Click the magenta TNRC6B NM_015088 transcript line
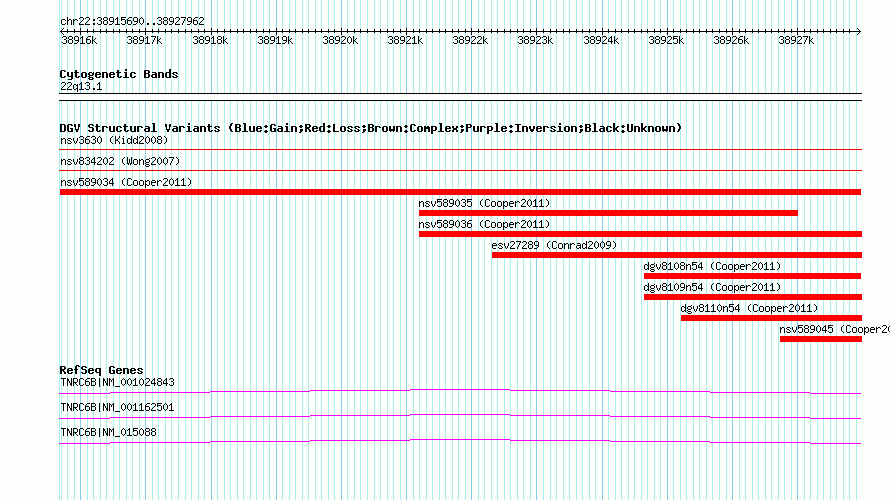The height and width of the screenshot is (500, 890). click(x=460, y=441)
